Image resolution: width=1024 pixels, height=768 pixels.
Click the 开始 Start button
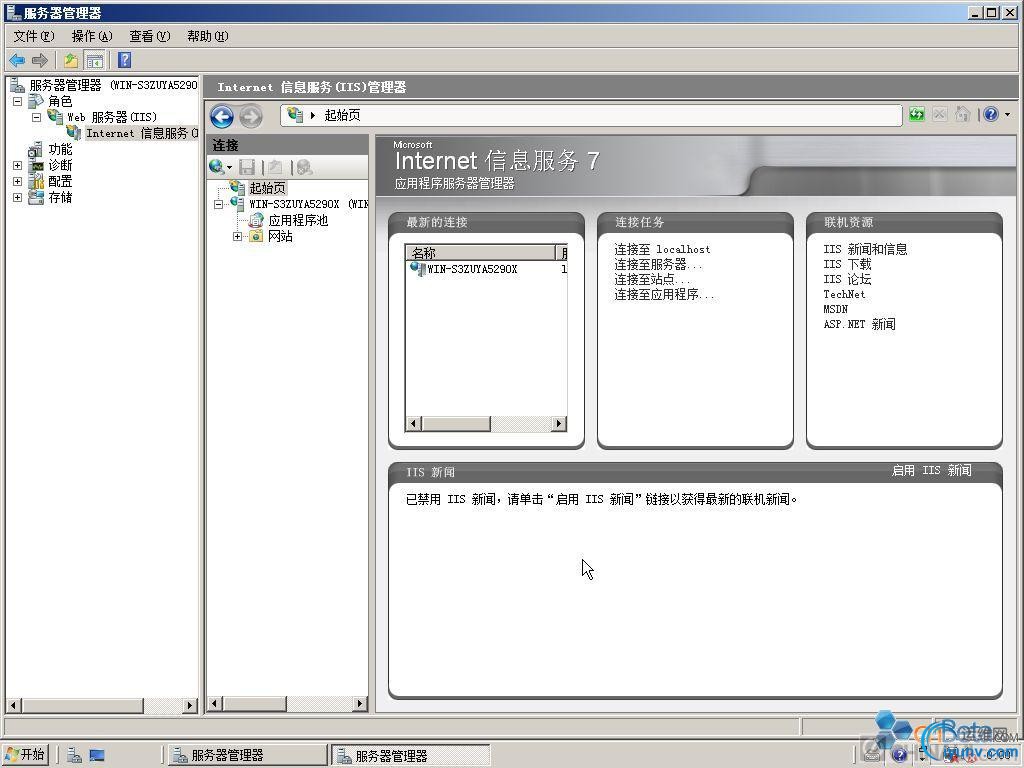25,755
